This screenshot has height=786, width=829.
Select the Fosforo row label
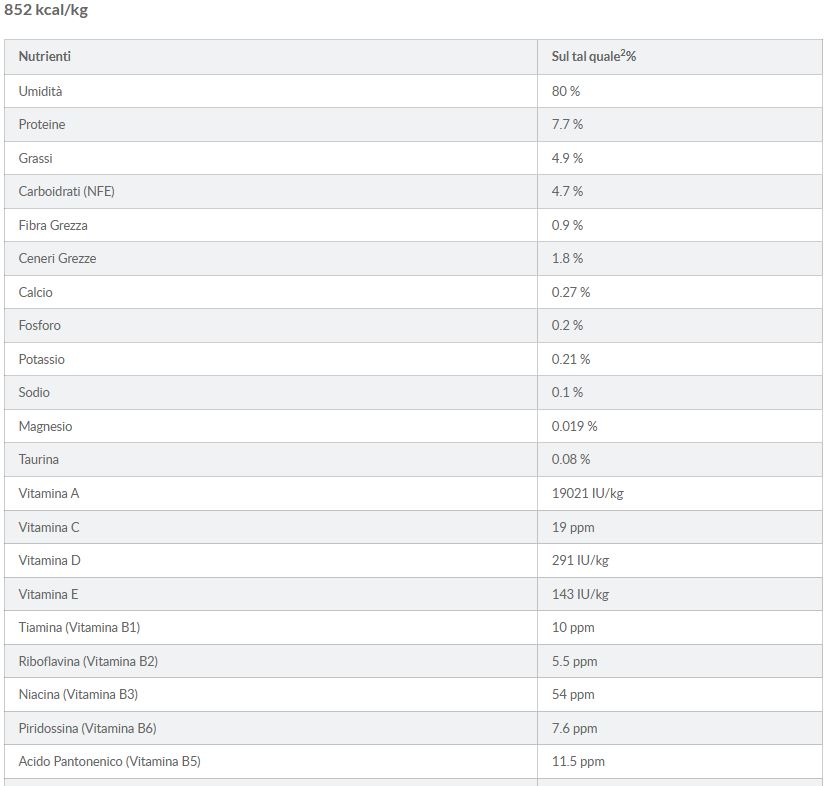tap(40, 326)
